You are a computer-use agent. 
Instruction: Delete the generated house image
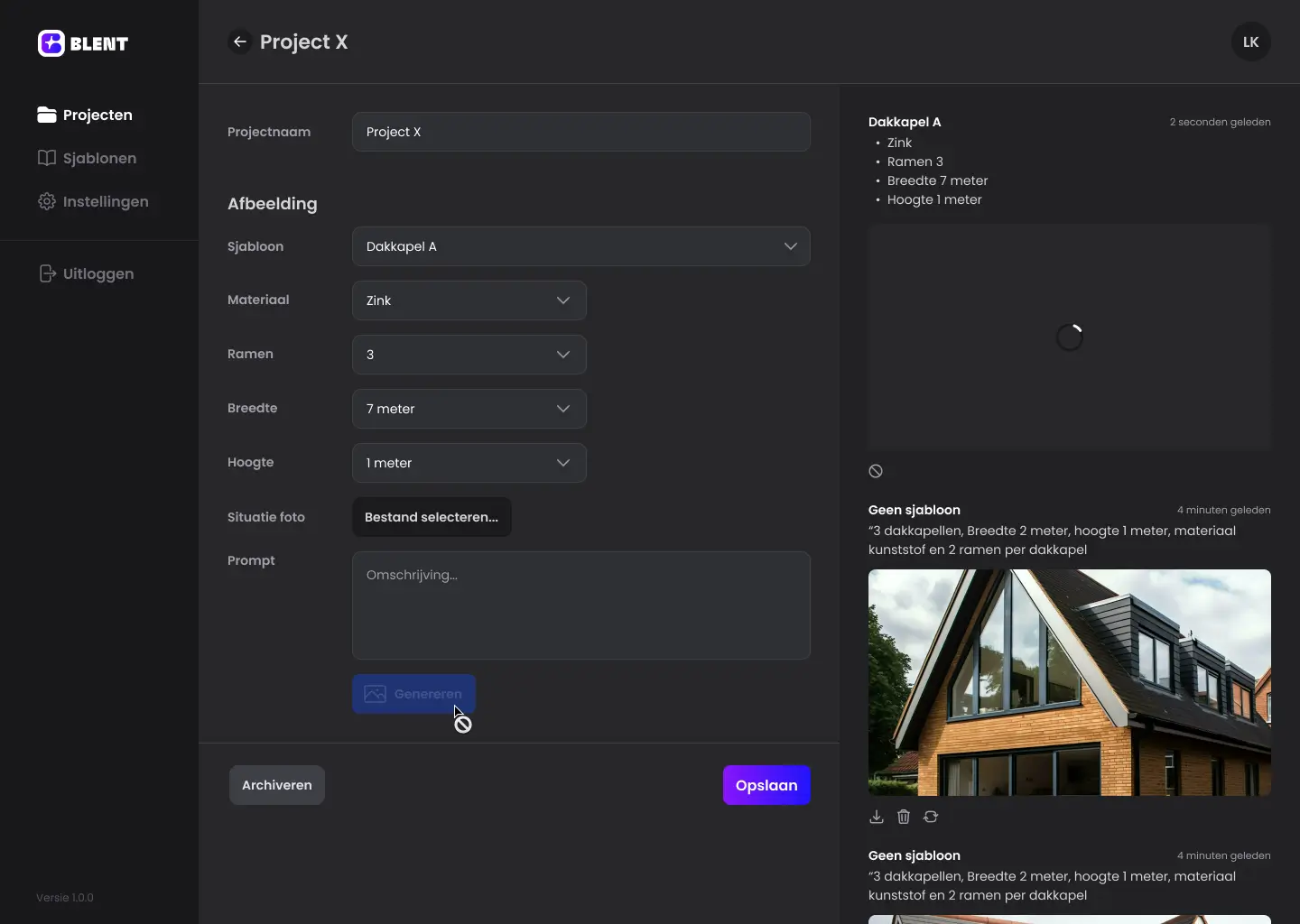904,817
